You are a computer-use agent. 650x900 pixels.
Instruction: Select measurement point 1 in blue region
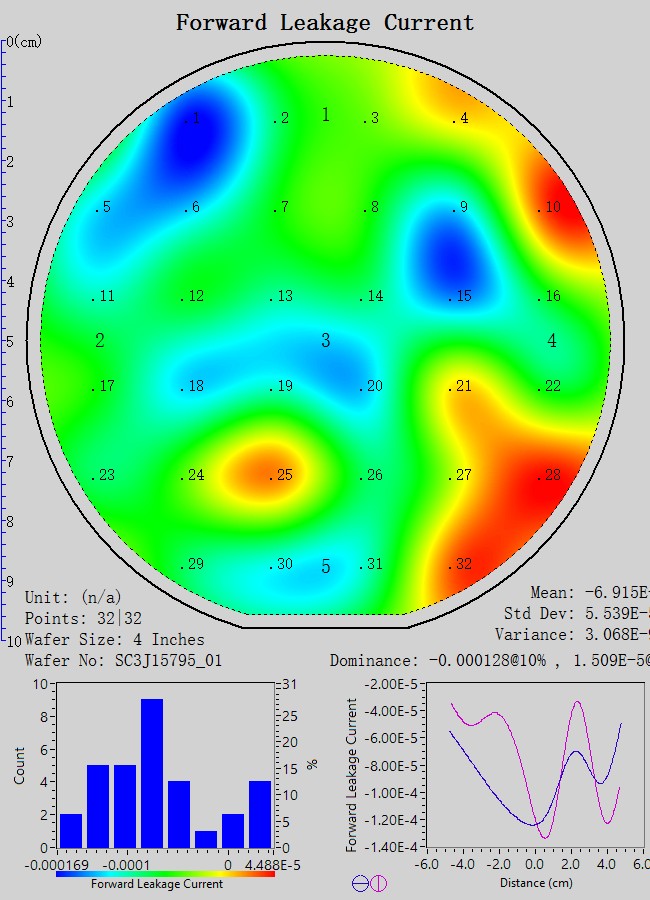click(193, 119)
